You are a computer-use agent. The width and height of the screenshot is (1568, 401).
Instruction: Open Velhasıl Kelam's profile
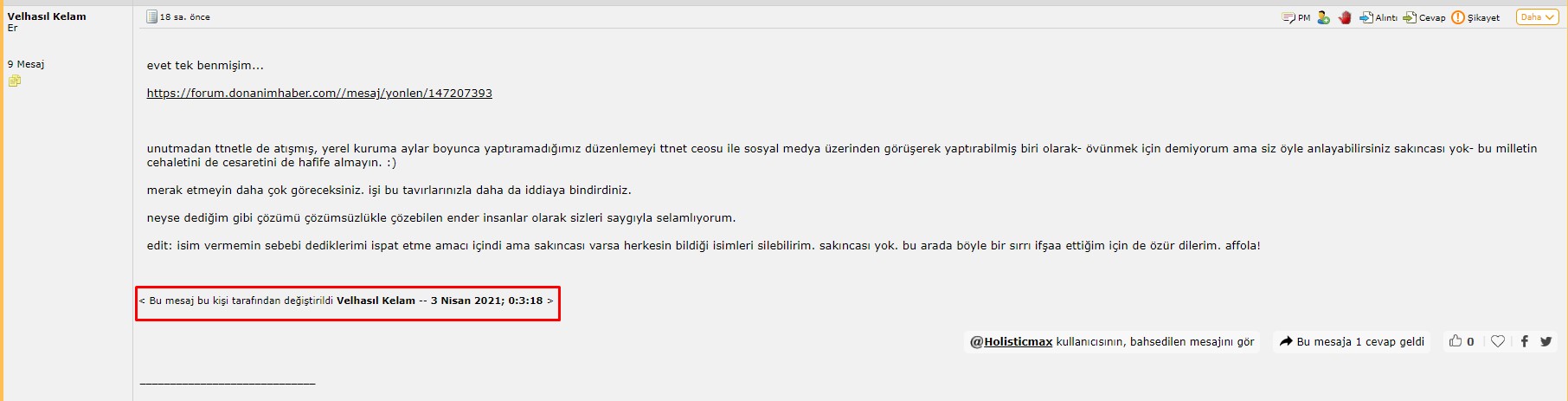[47, 16]
